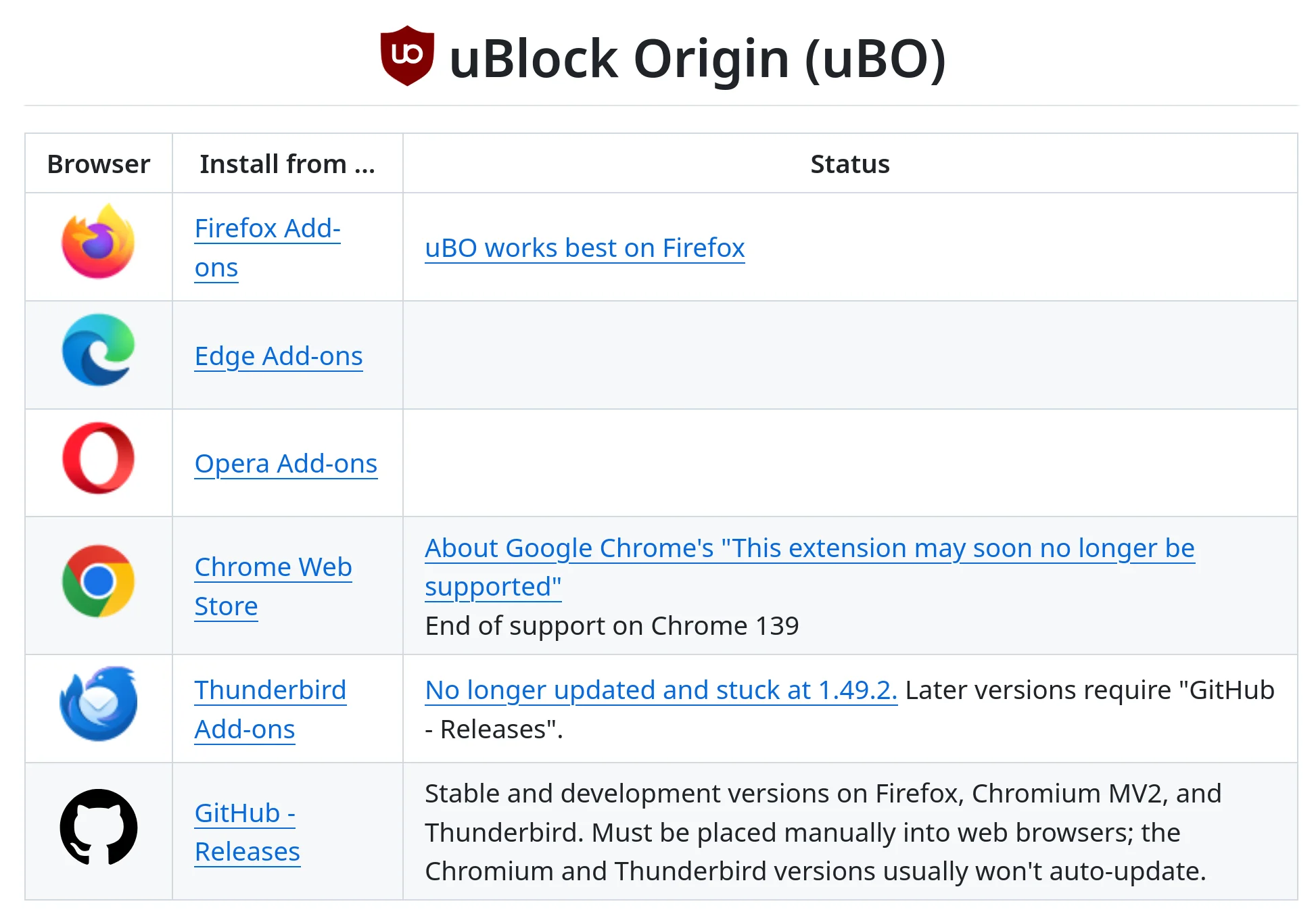The width and height of the screenshot is (1316, 910).
Task: Select the Opera browser icon
Action: click(x=97, y=460)
